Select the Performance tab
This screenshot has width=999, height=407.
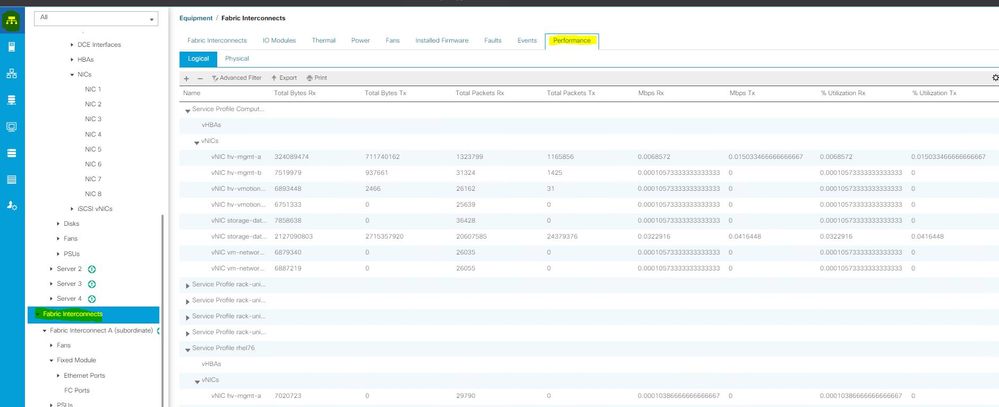(x=571, y=41)
